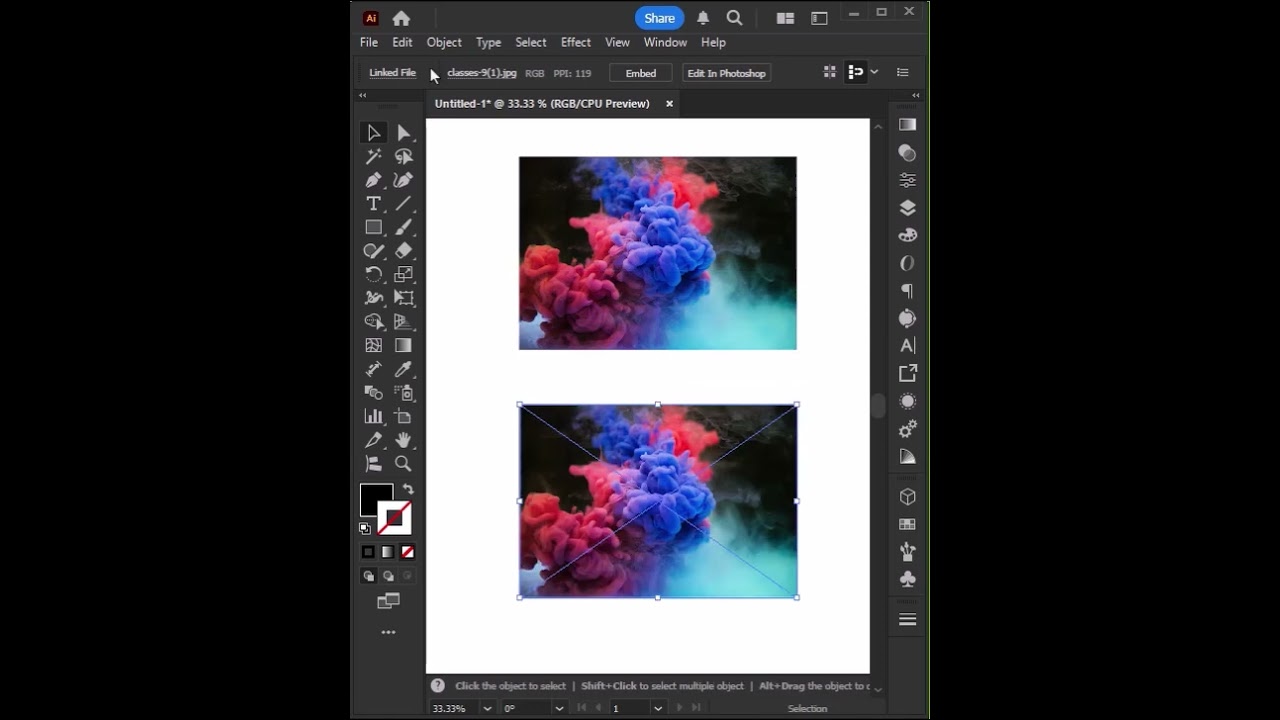The width and height of the screenshot is (1280, 720).
Task: Click the Linked File link
Action: click(392, 73)
